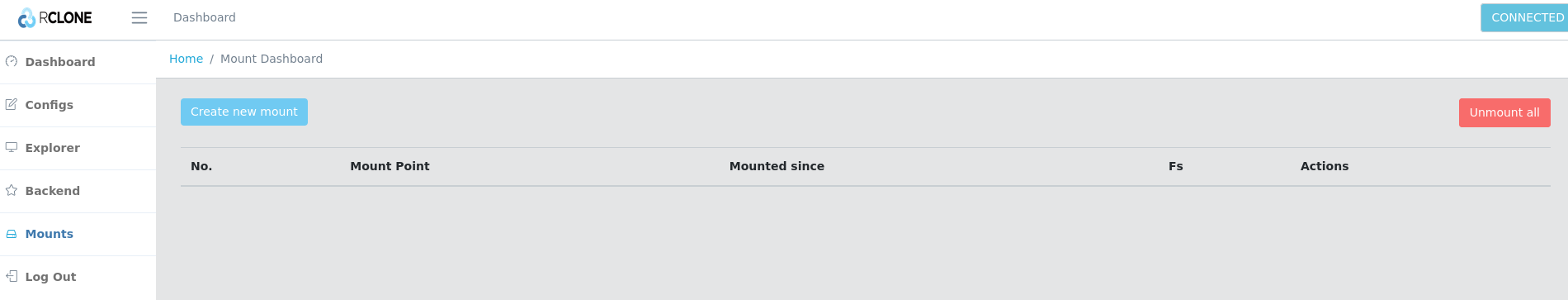Viewport: 1568px width, 300px height.
Task: Click the CONNECTED status button
Action: tap(1524, 17)
